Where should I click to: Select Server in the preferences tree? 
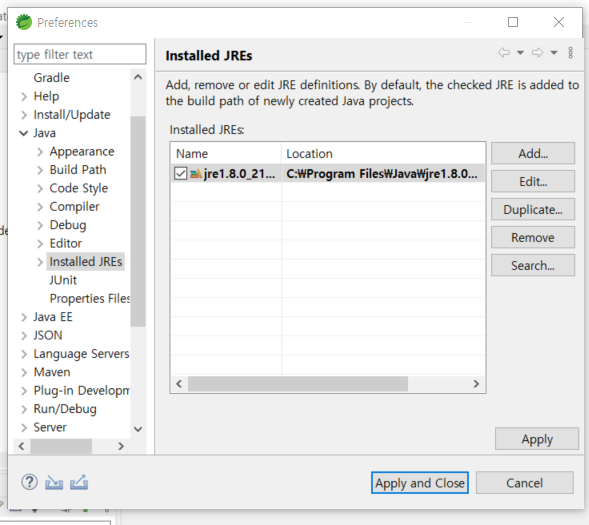click(50, 427)
